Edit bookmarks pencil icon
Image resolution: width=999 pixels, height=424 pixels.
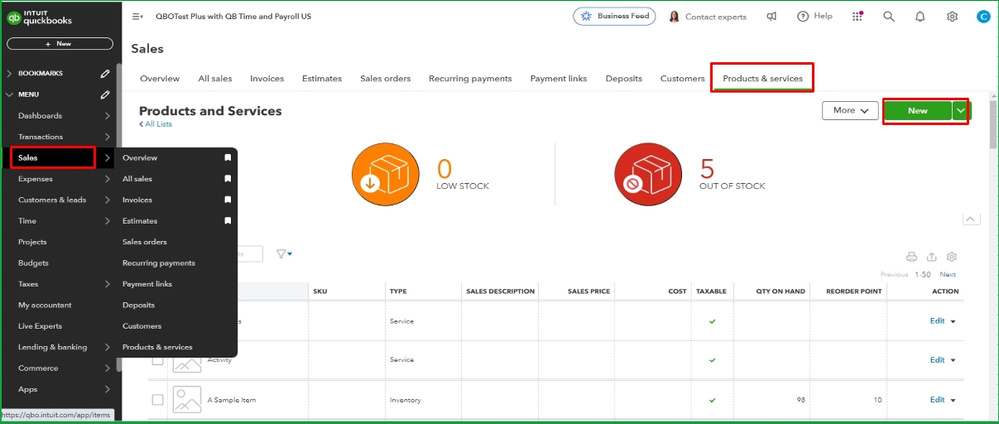click(105, 73)
